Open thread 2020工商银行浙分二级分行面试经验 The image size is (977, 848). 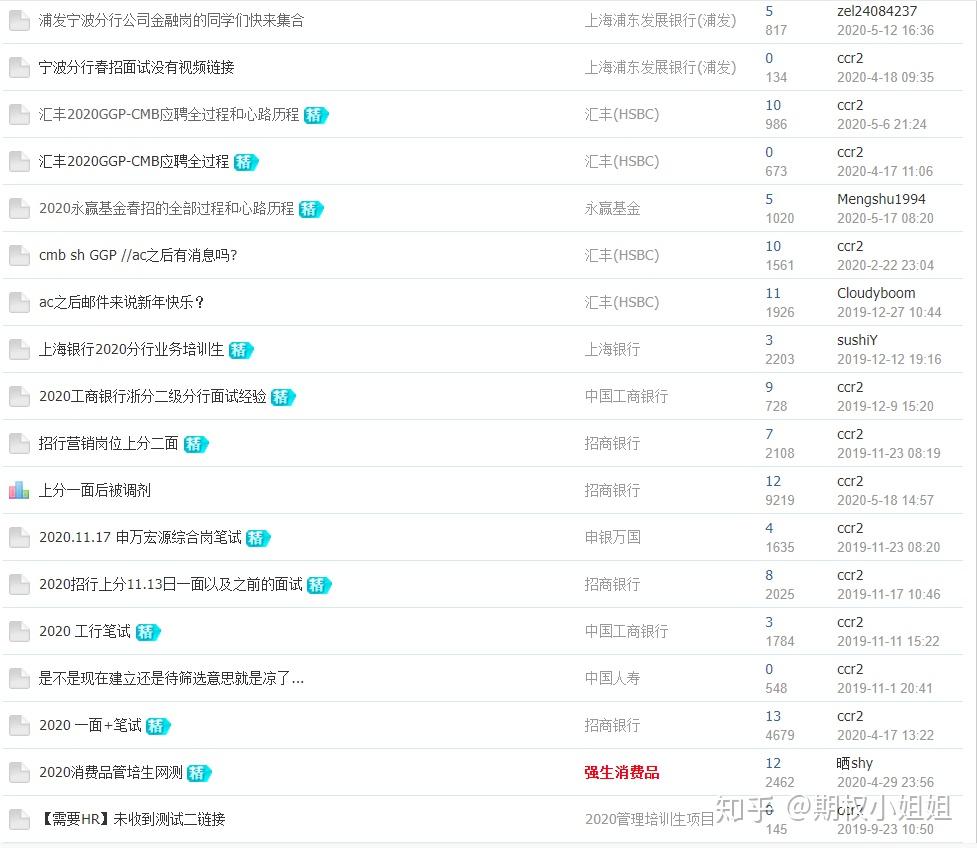(153, 396)
